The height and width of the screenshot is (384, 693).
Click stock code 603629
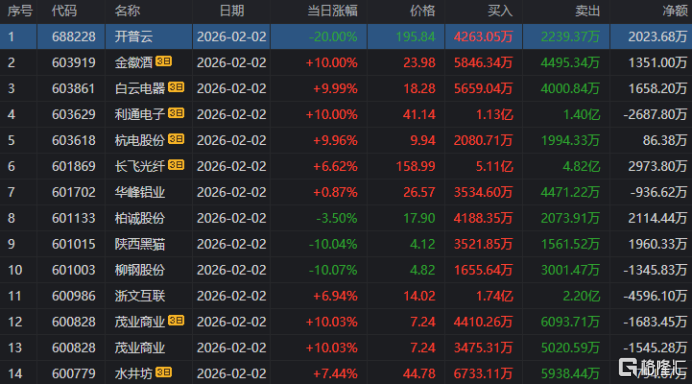[73, 114]
